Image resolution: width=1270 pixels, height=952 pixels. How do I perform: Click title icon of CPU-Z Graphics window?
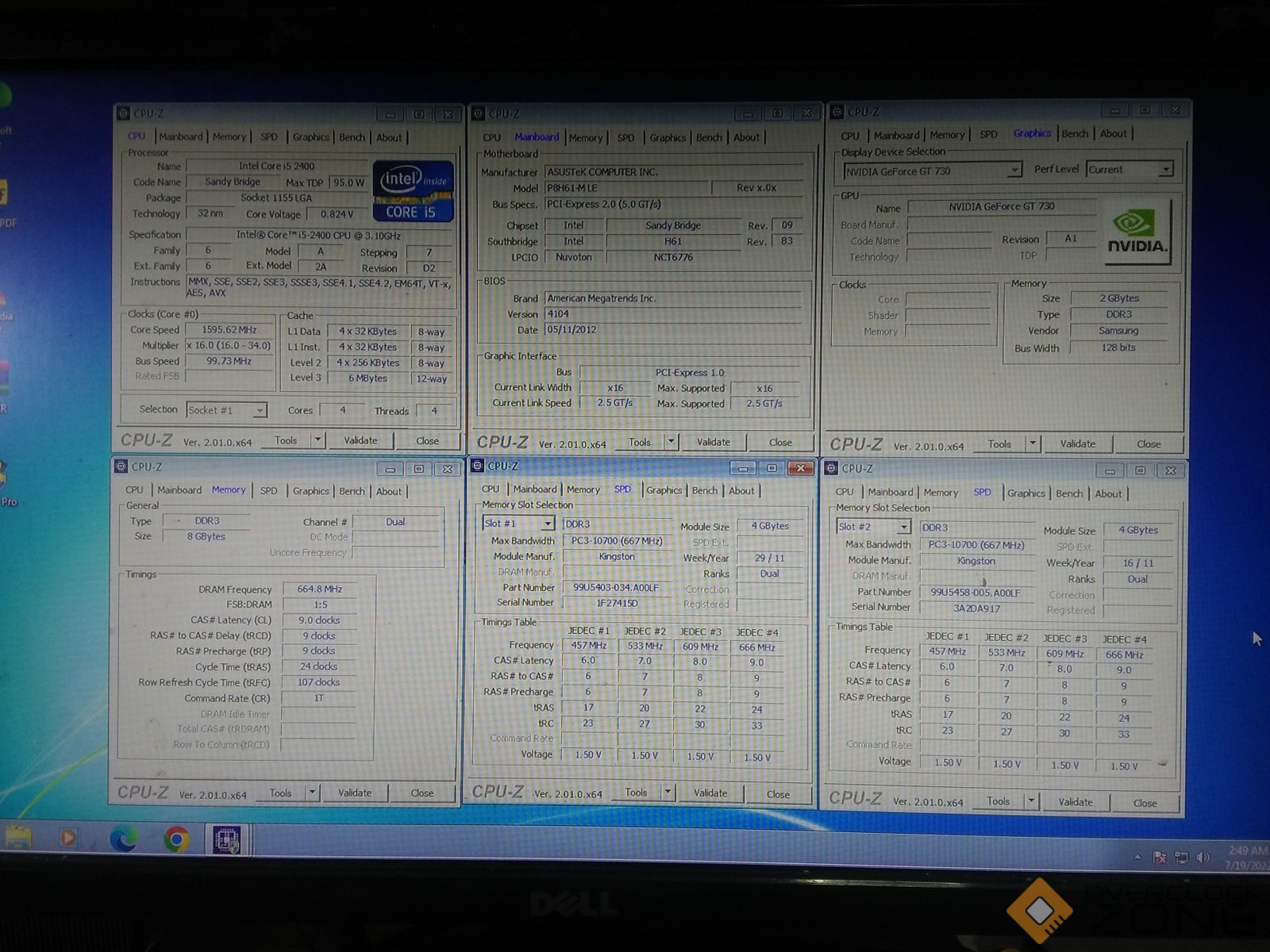click(837, 112)
